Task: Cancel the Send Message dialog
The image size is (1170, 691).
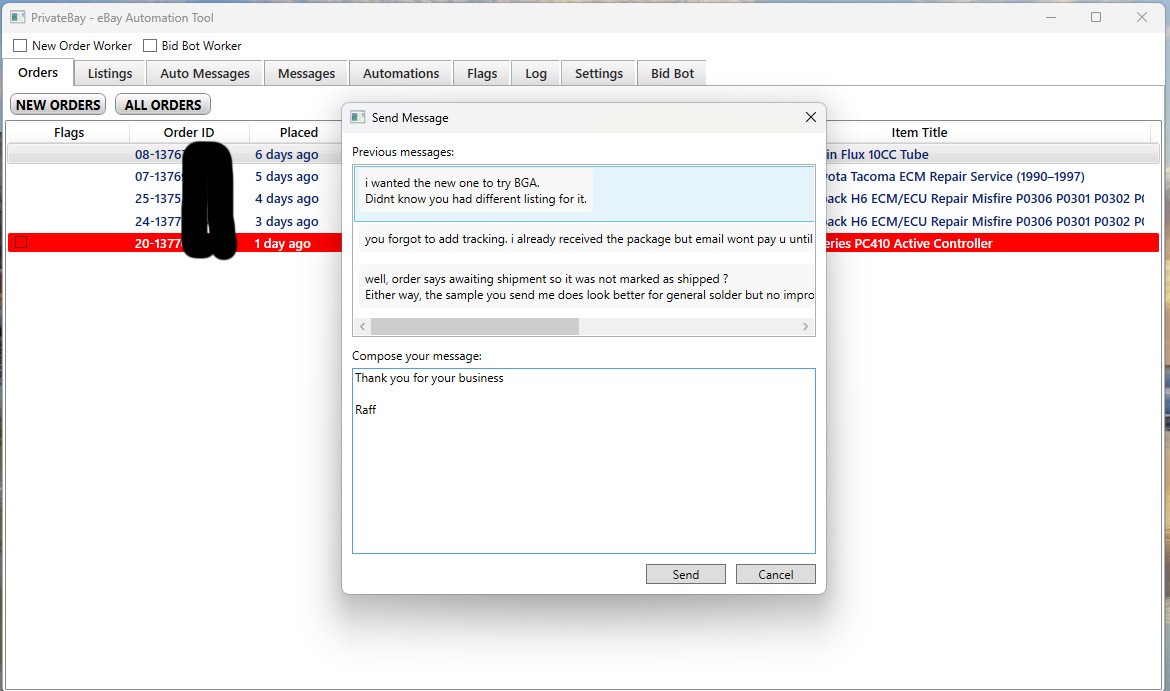Action: click(775, 574)
